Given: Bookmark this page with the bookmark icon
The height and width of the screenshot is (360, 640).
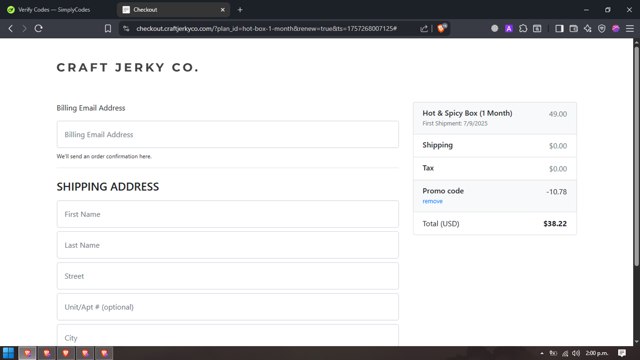Looking at the screenshot, I should coord(108,29).
